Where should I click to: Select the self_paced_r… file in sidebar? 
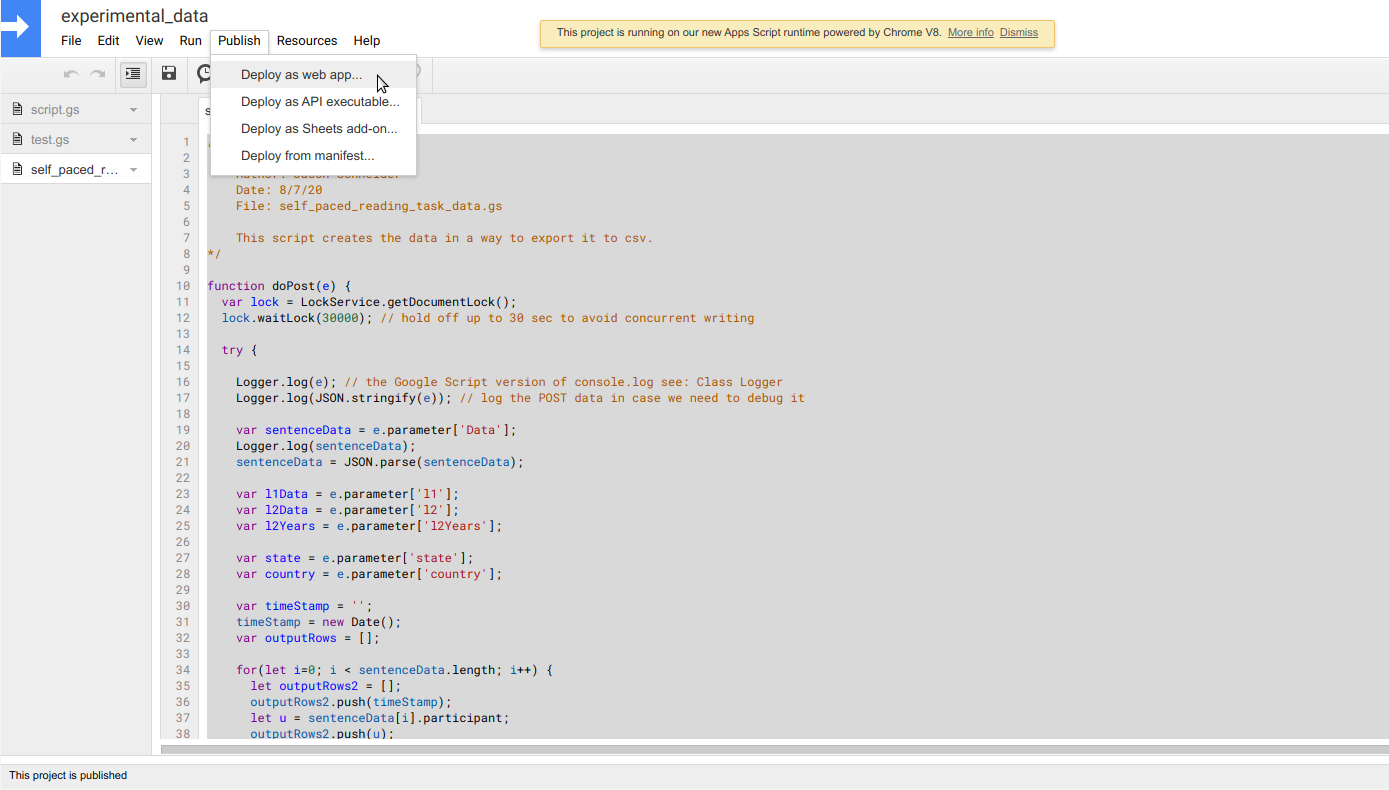[x=76, y=170]
